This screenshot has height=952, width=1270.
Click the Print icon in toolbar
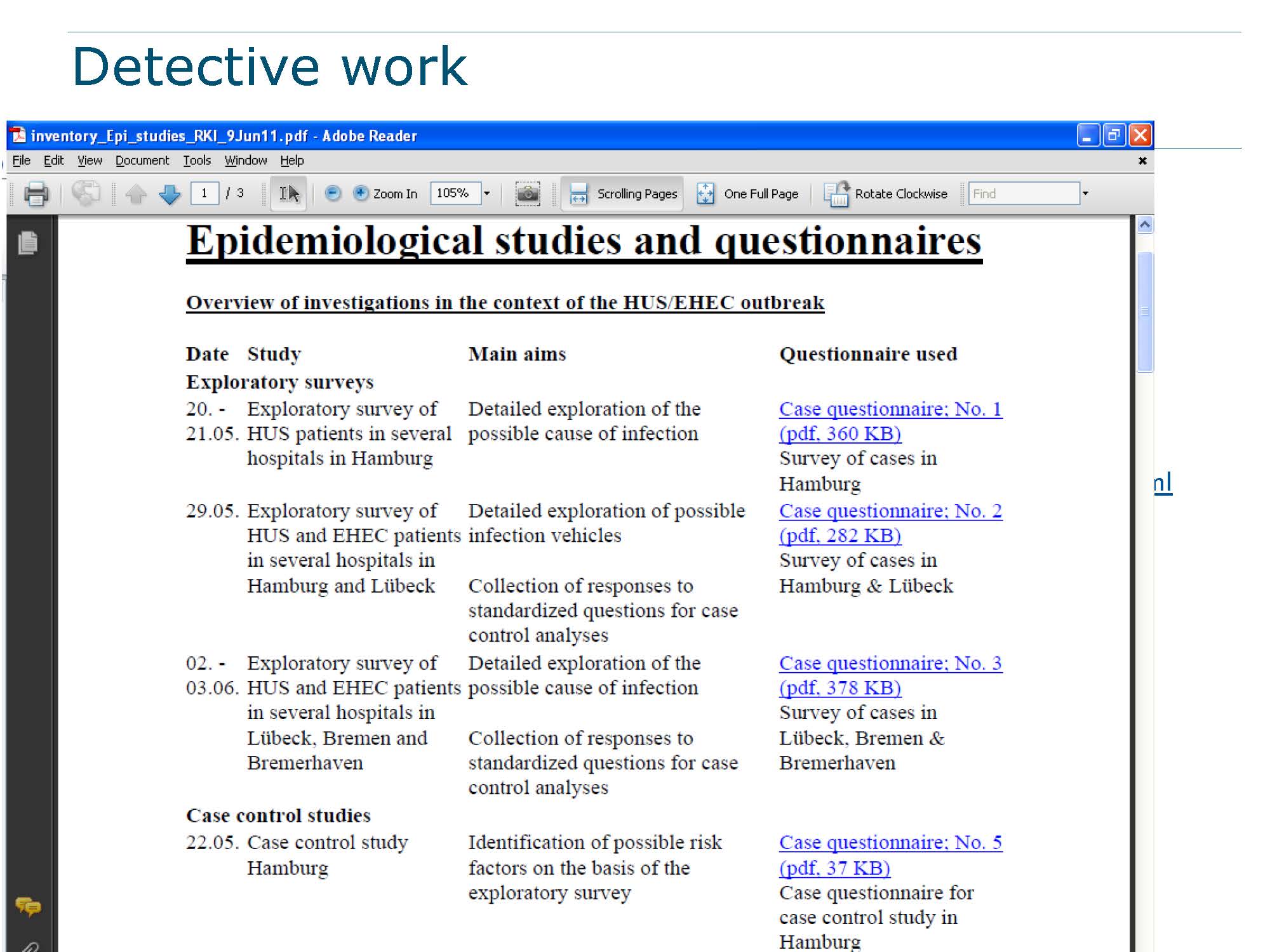[36, 194]
